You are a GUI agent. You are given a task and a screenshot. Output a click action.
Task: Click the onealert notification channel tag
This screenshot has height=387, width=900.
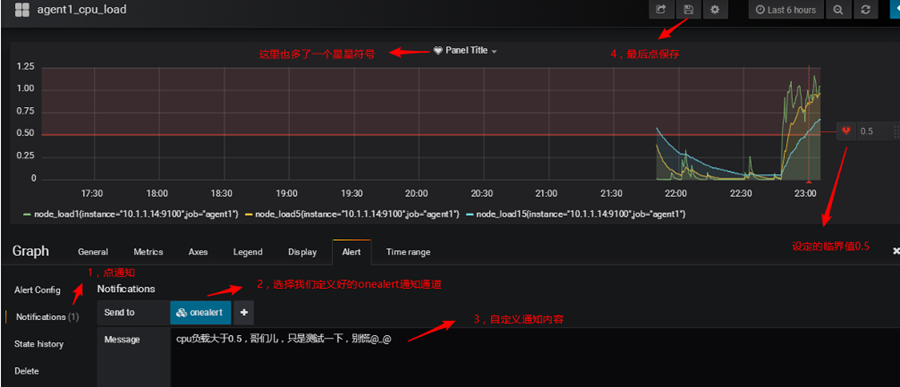click(x=200, y=312)
